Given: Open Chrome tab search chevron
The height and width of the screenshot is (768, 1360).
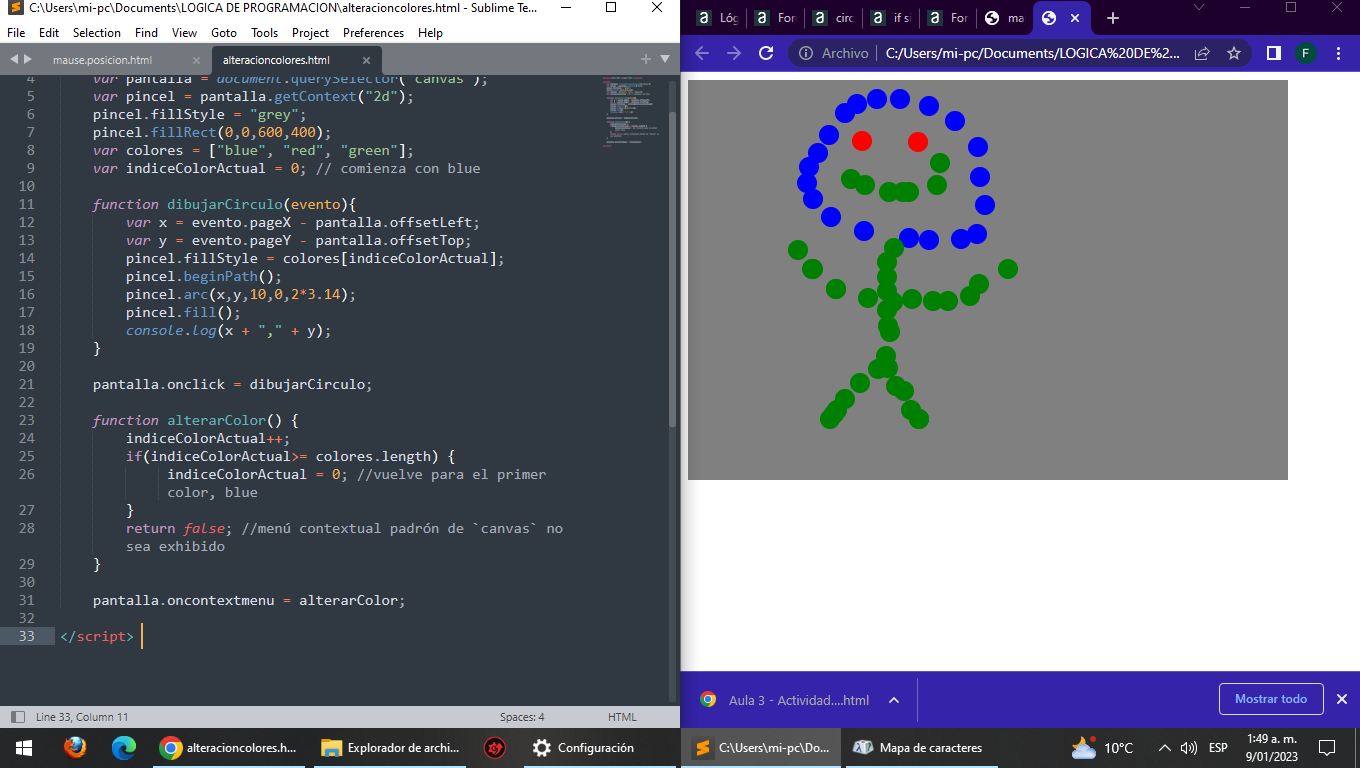Looking at the screenshot, I should click(1200, 7).
